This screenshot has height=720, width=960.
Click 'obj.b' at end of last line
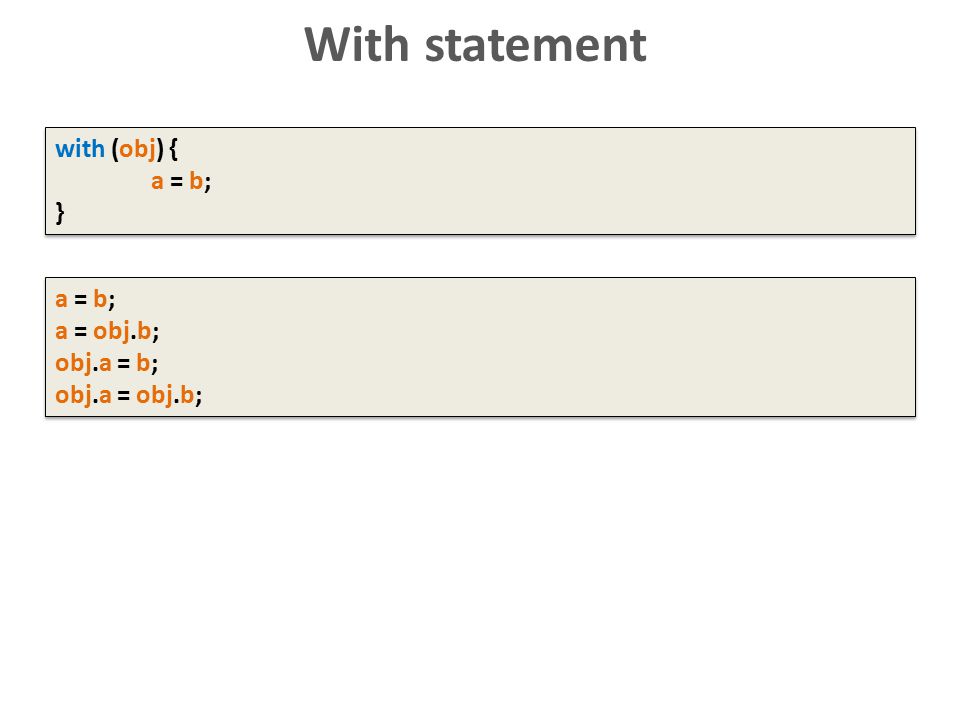pos(165,396)
